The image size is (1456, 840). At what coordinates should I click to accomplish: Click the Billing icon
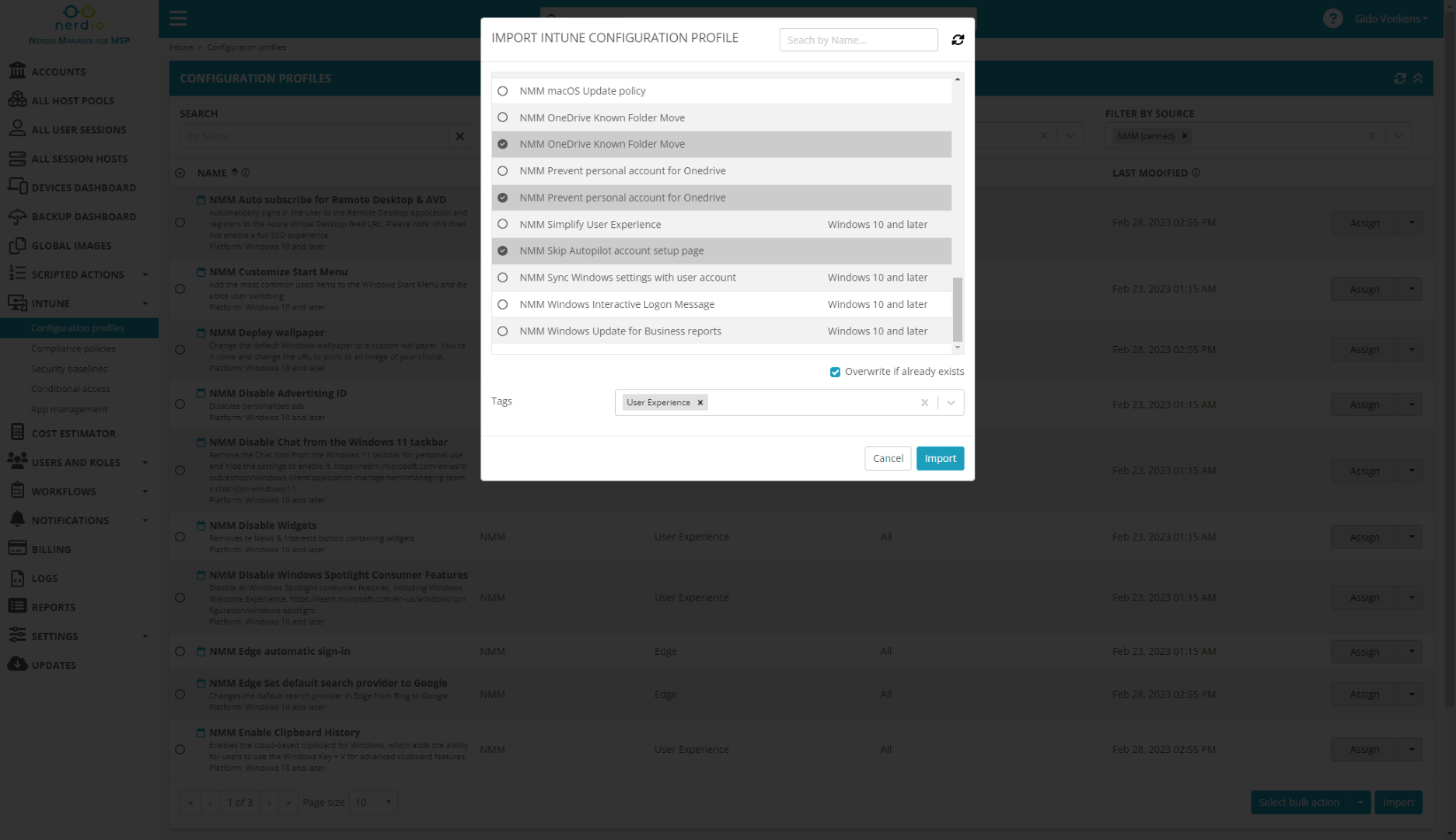pos(17,548)
